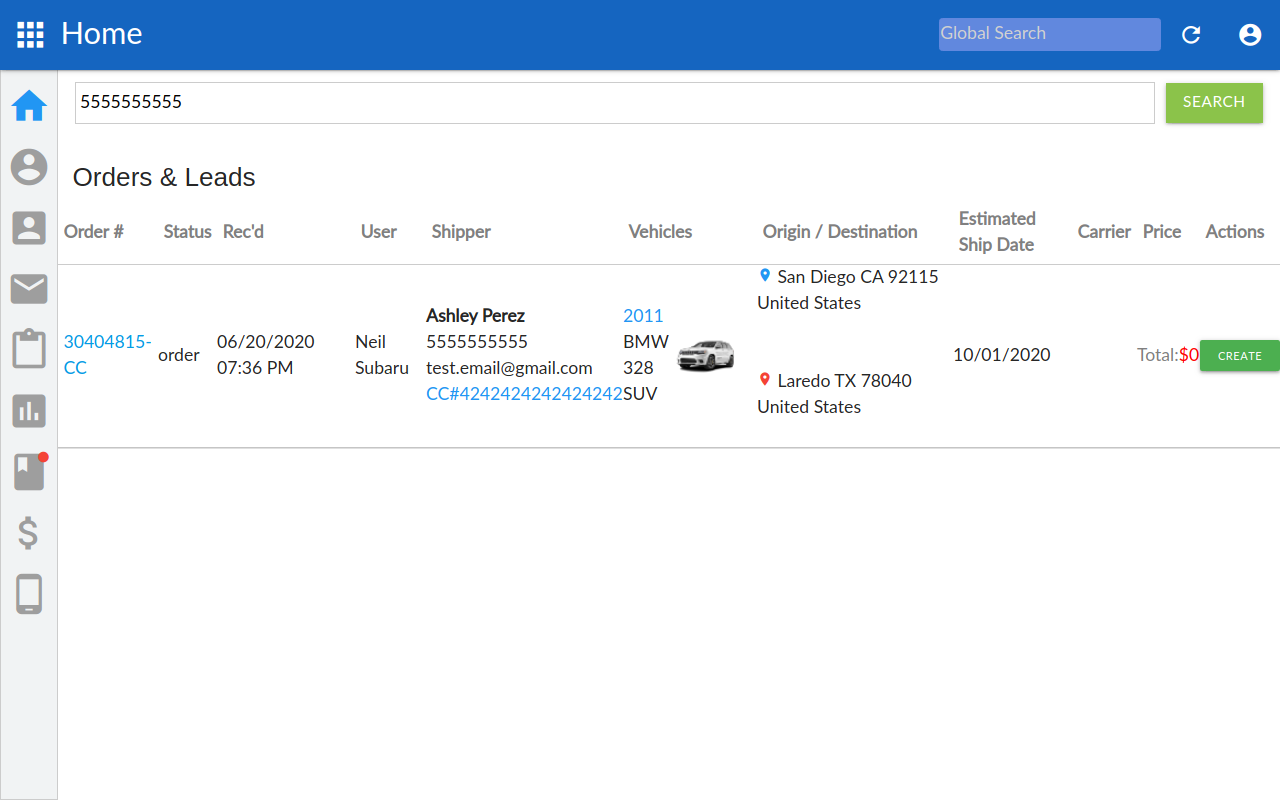Open the contact card sidebar icon
The height and width of the screenshot is (800, 1280).
[x=29, y=228]
